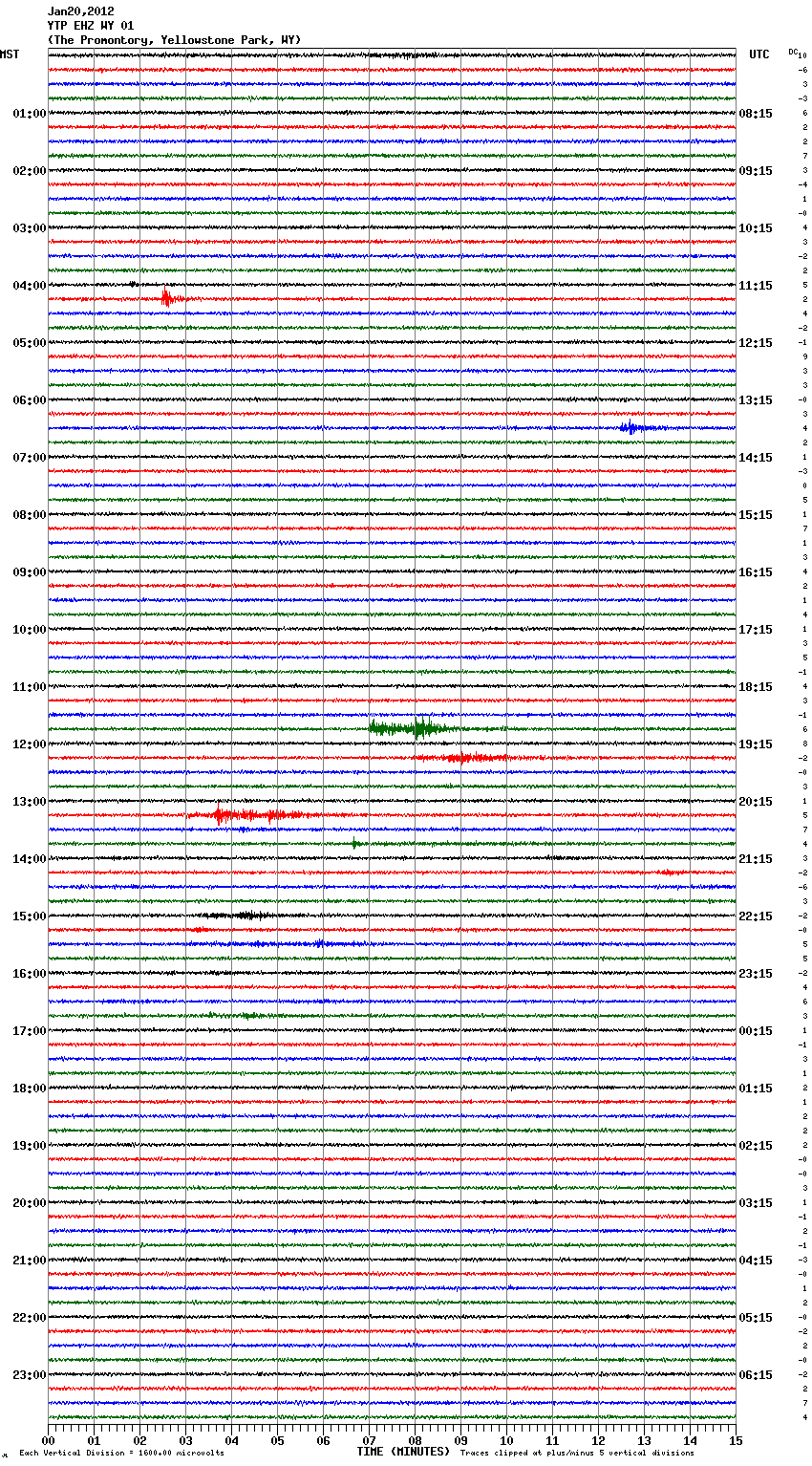Click the 03:15 UTC time label
Screen dimensions: 812x1466
[x=756, y=1203]
